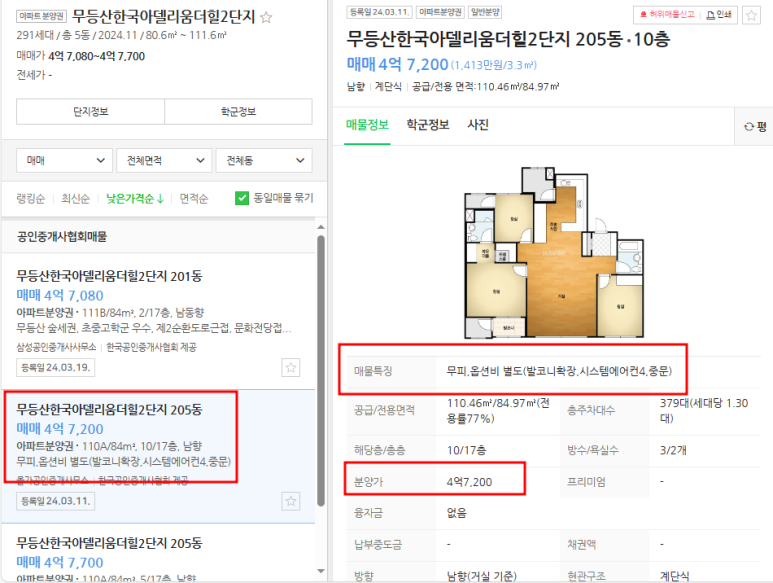
Task: Sort listings by 낮은가격순
Action: (x=135, y=199)
